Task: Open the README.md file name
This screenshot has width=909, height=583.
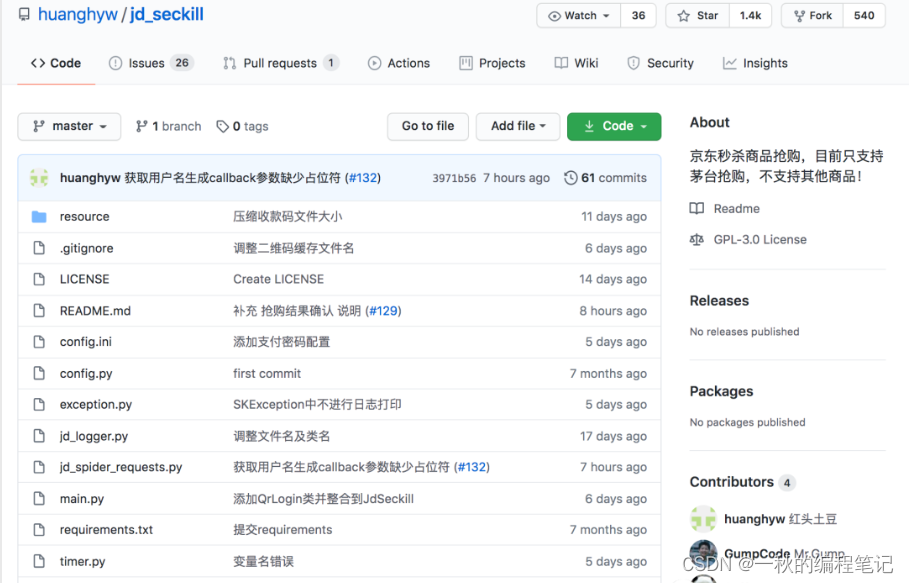Action: point(95,311)
